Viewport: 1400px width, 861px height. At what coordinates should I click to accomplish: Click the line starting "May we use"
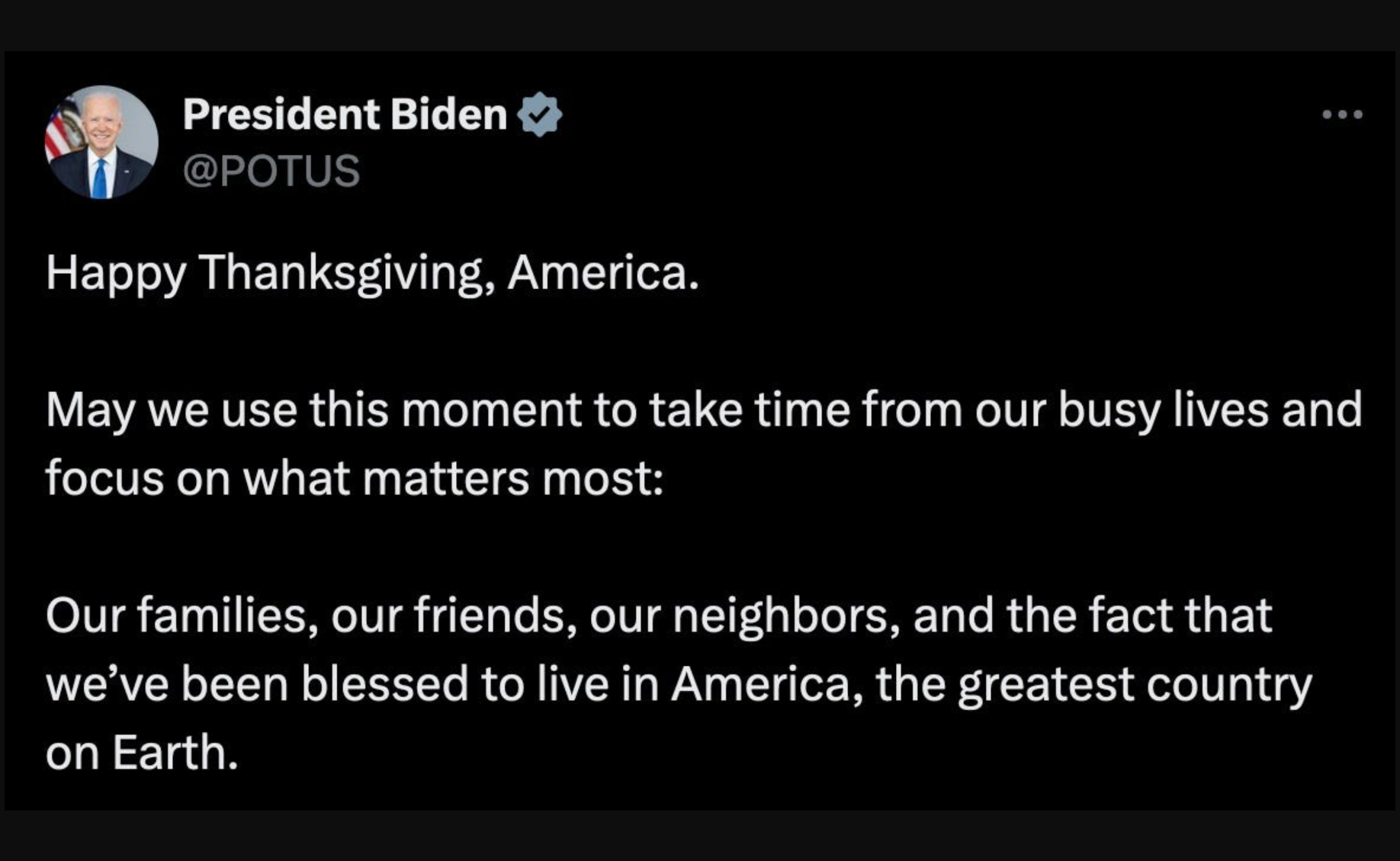coord(703,410)
